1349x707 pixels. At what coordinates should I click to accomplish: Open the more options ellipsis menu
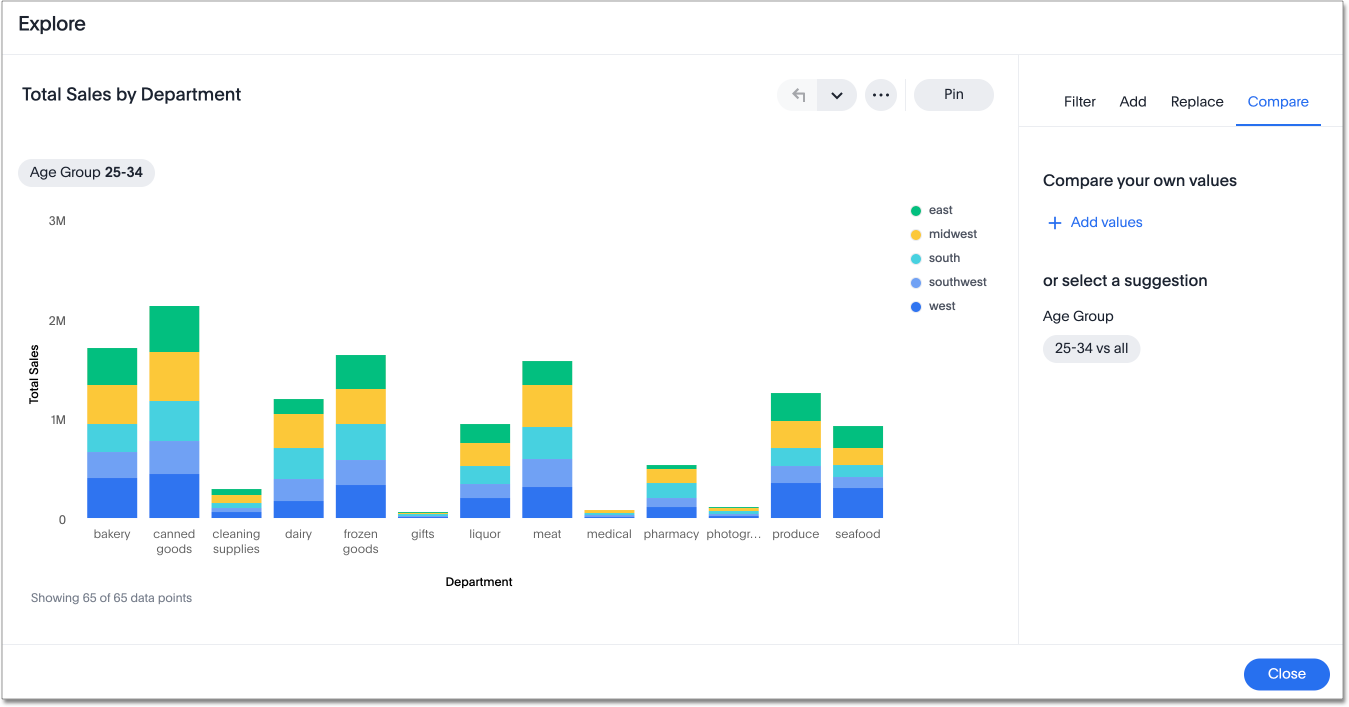click(x=880, y=95)
